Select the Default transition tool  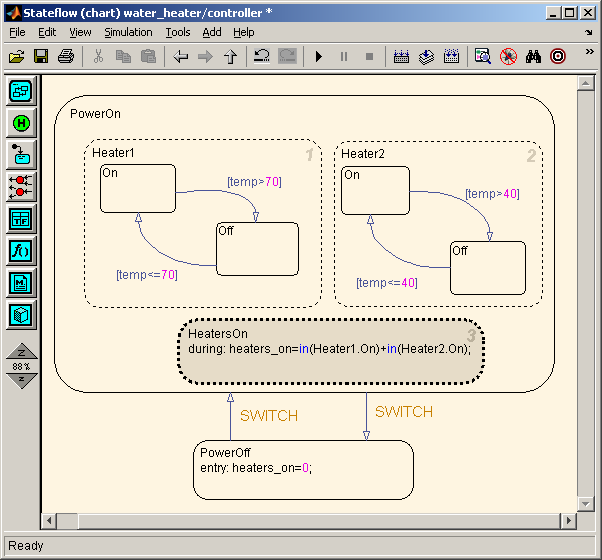21,155
